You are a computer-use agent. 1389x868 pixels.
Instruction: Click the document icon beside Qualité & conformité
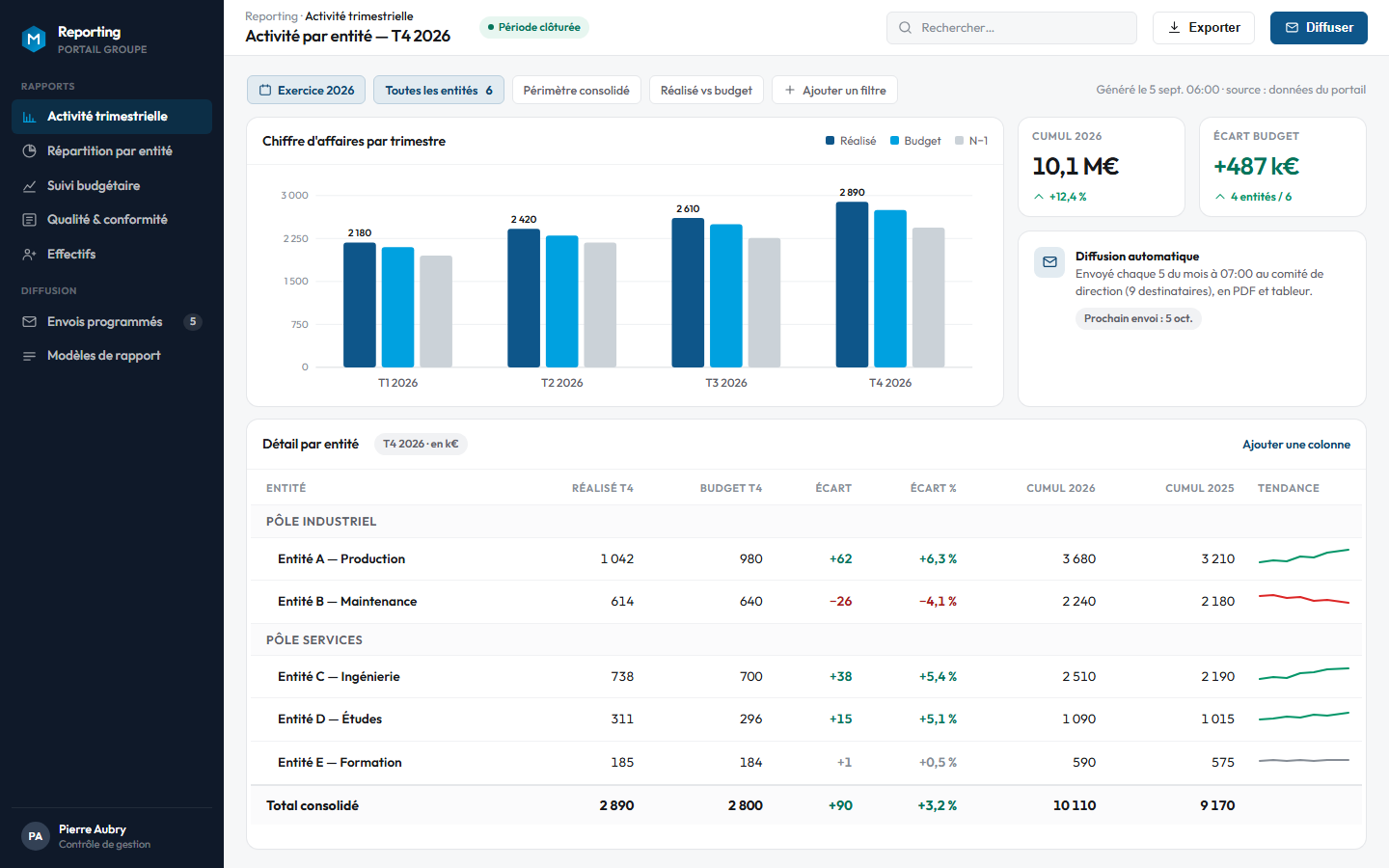(x=29, y=220)
